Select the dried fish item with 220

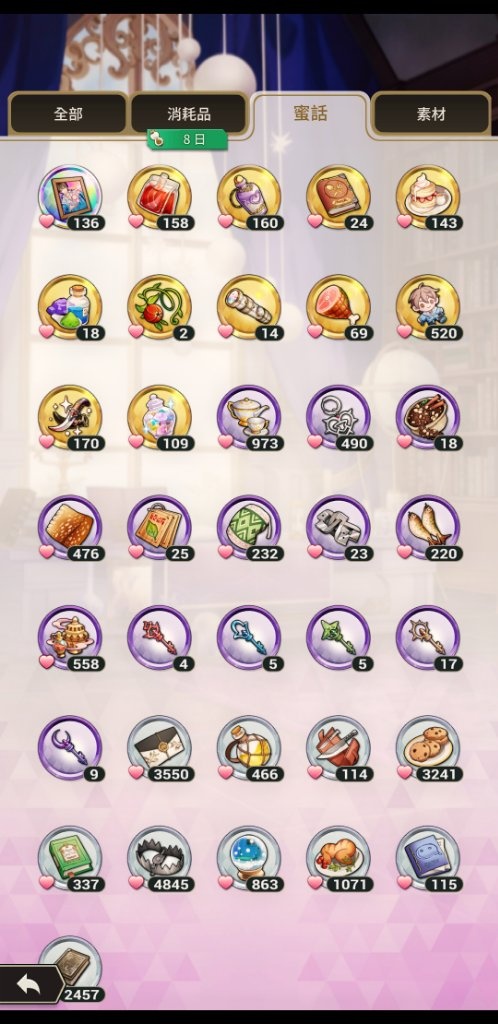click(x=428, y=528)
